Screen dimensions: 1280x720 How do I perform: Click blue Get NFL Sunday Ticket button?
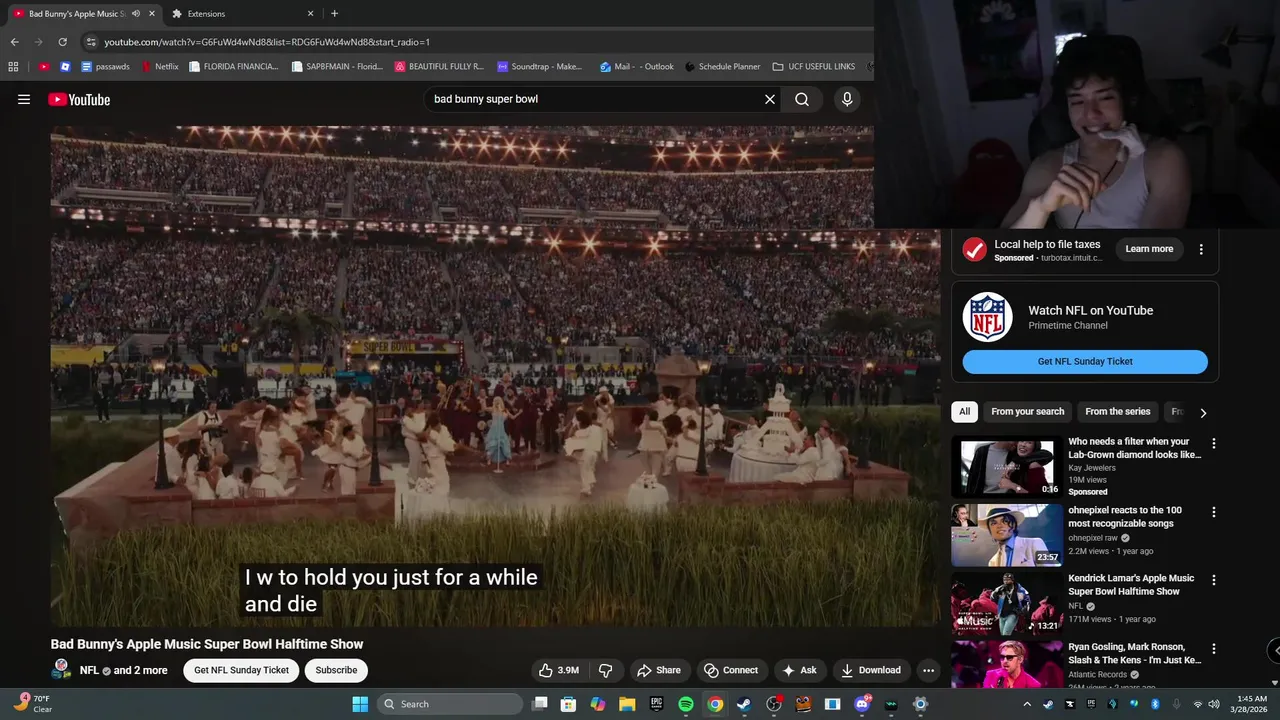point(1085,362)
